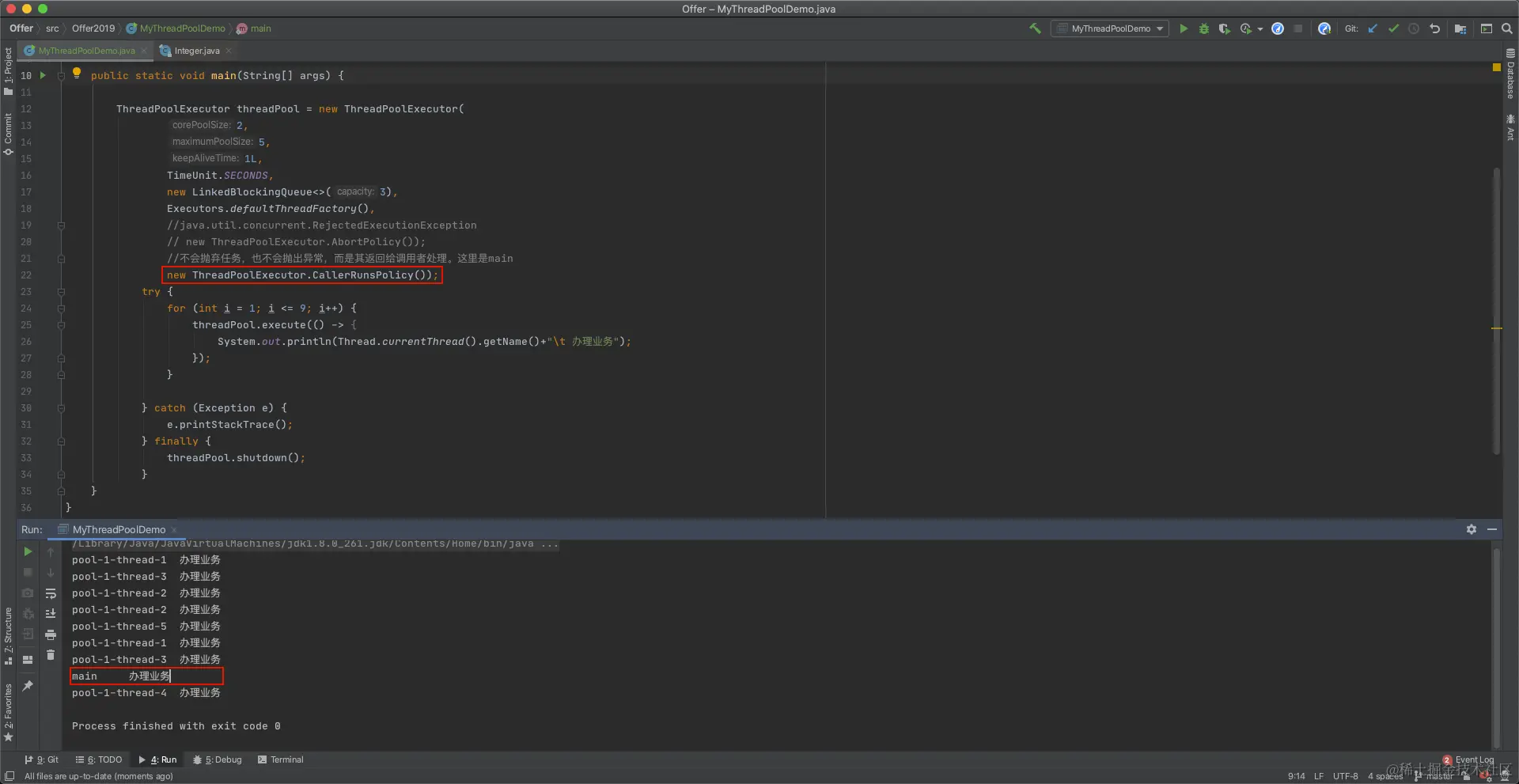The width and height of the screenshot is (1519, 784).
Task: Click the green run gutter arrow on line 10
Action: 43,75
